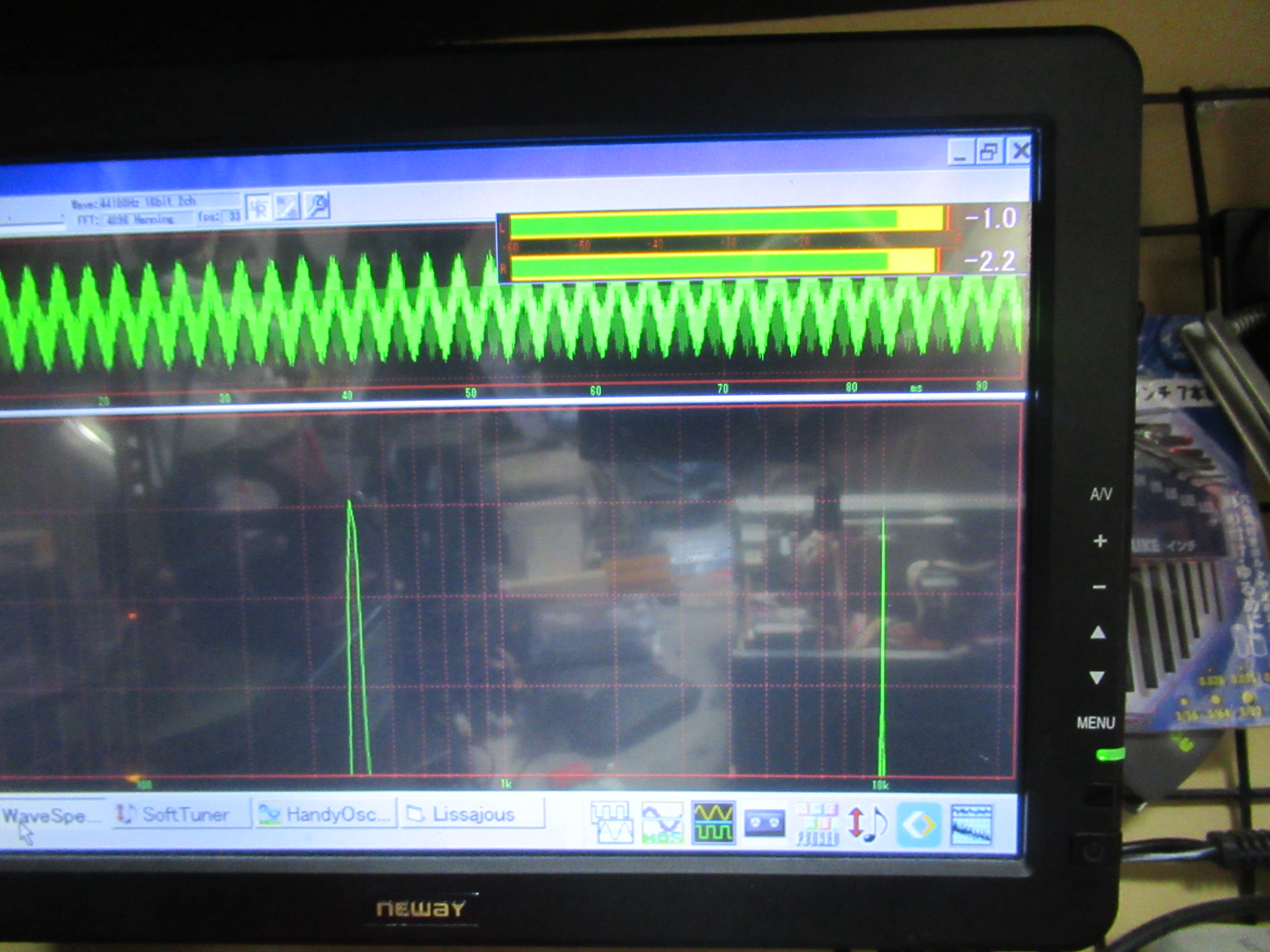Click the L/R channel toggle button
This screenshot has width=1270, height=952.
pos(259,207)
